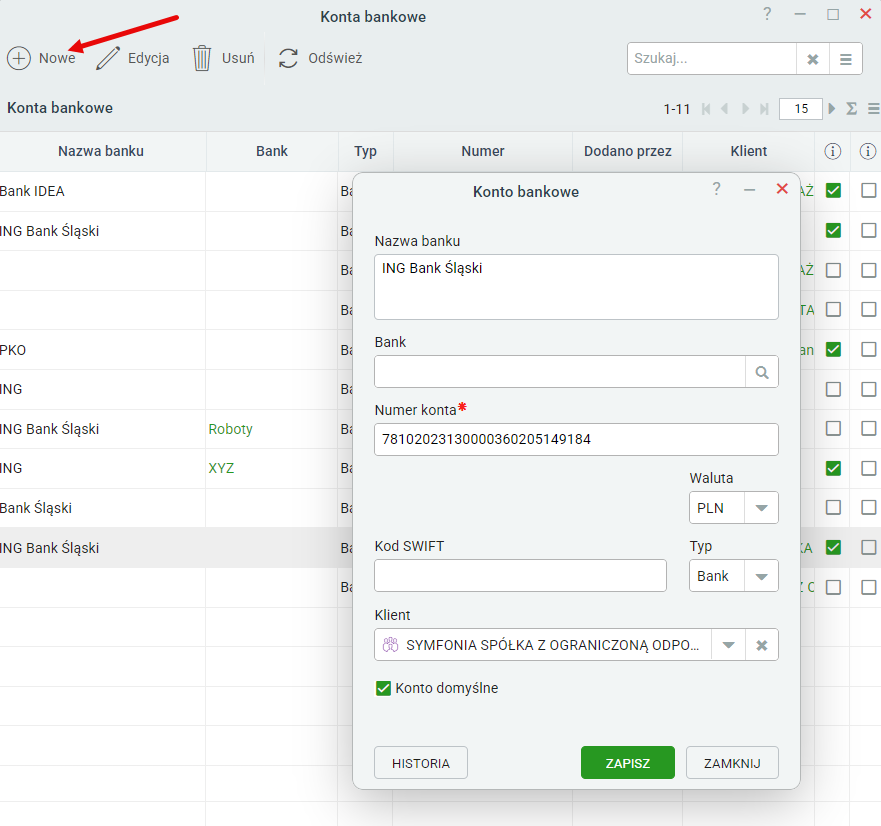Click arrow beside the page size field
This screenshot has width=881, height=826.
click(x=832, y=108)
